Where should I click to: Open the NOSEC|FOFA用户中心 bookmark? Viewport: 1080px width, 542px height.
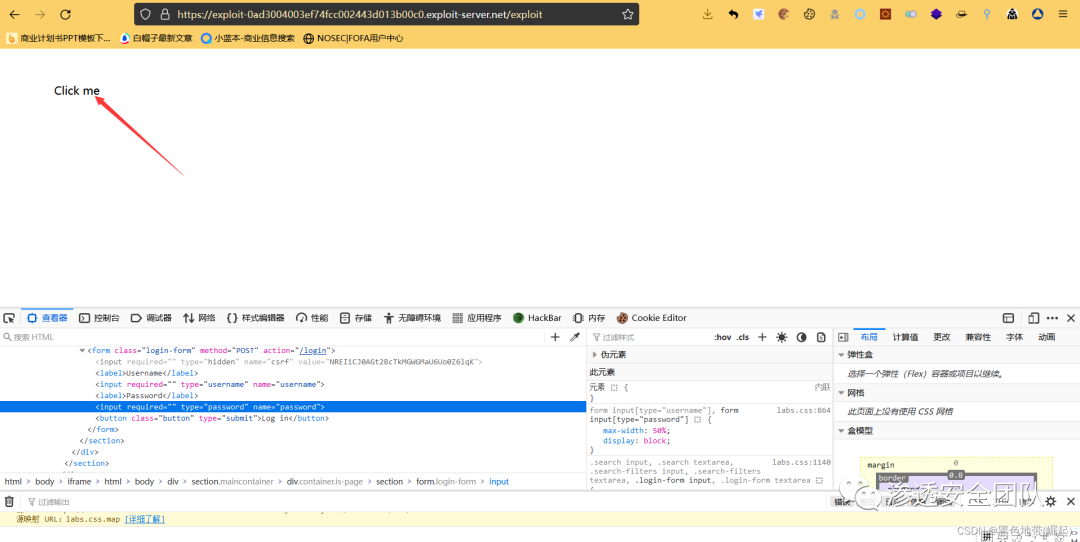353,39
